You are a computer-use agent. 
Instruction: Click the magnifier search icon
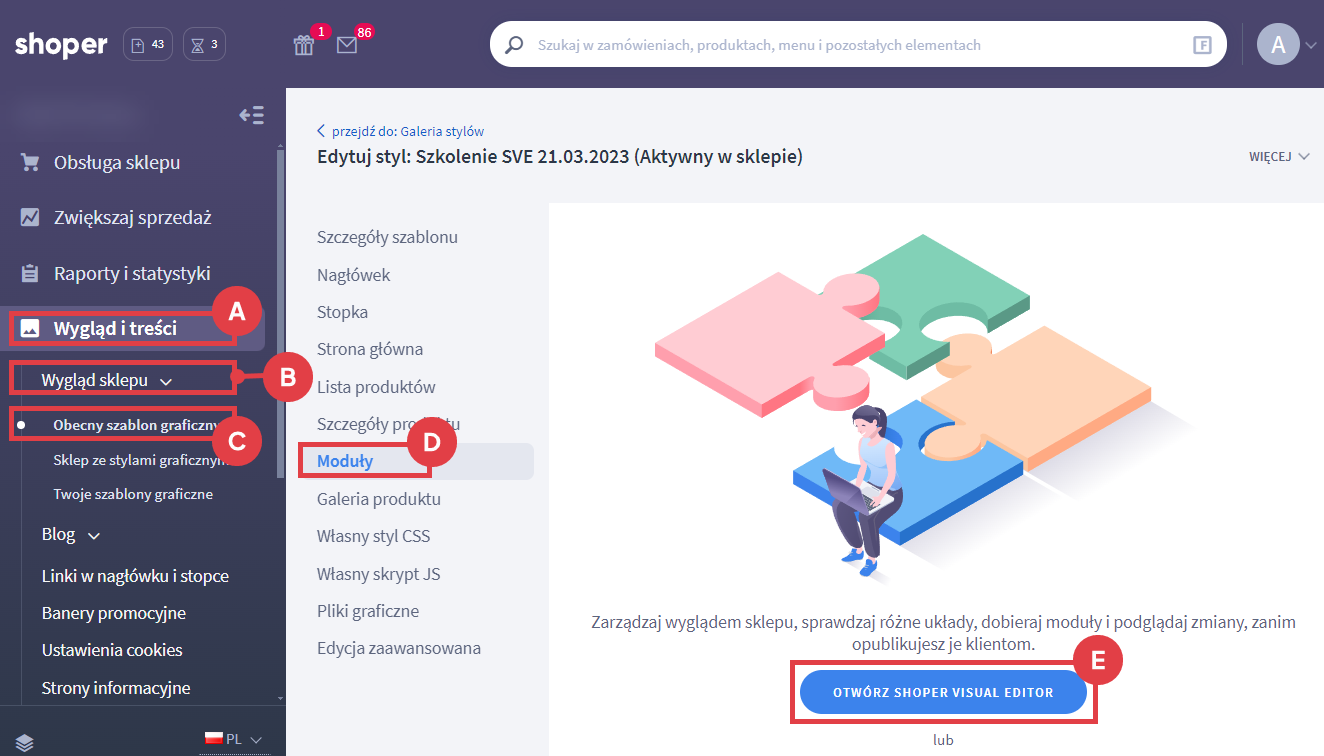(x=514, y=45)
